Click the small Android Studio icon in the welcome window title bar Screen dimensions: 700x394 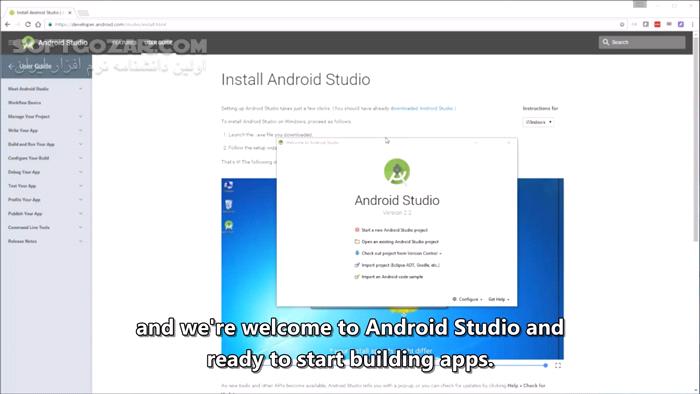[281, 143]
